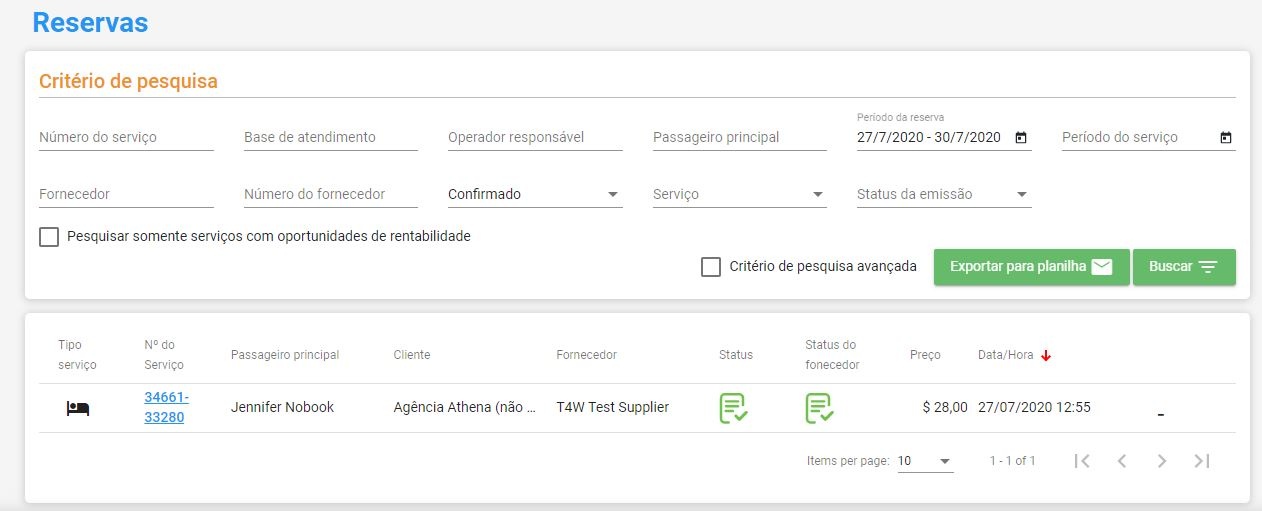The image size is (1262, 511).
Task: Tick Critério de pesquisa avançada checkbox
Action: click(x=711, y=267)
